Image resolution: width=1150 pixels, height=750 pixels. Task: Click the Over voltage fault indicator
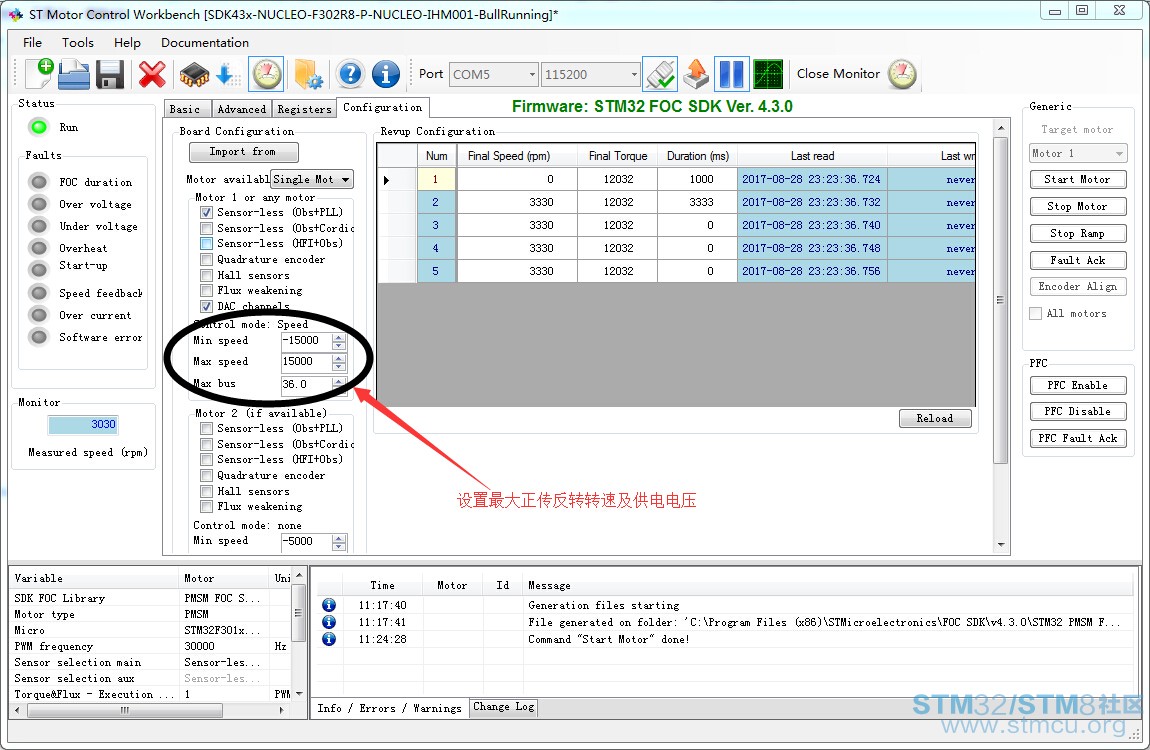(39, 203)
